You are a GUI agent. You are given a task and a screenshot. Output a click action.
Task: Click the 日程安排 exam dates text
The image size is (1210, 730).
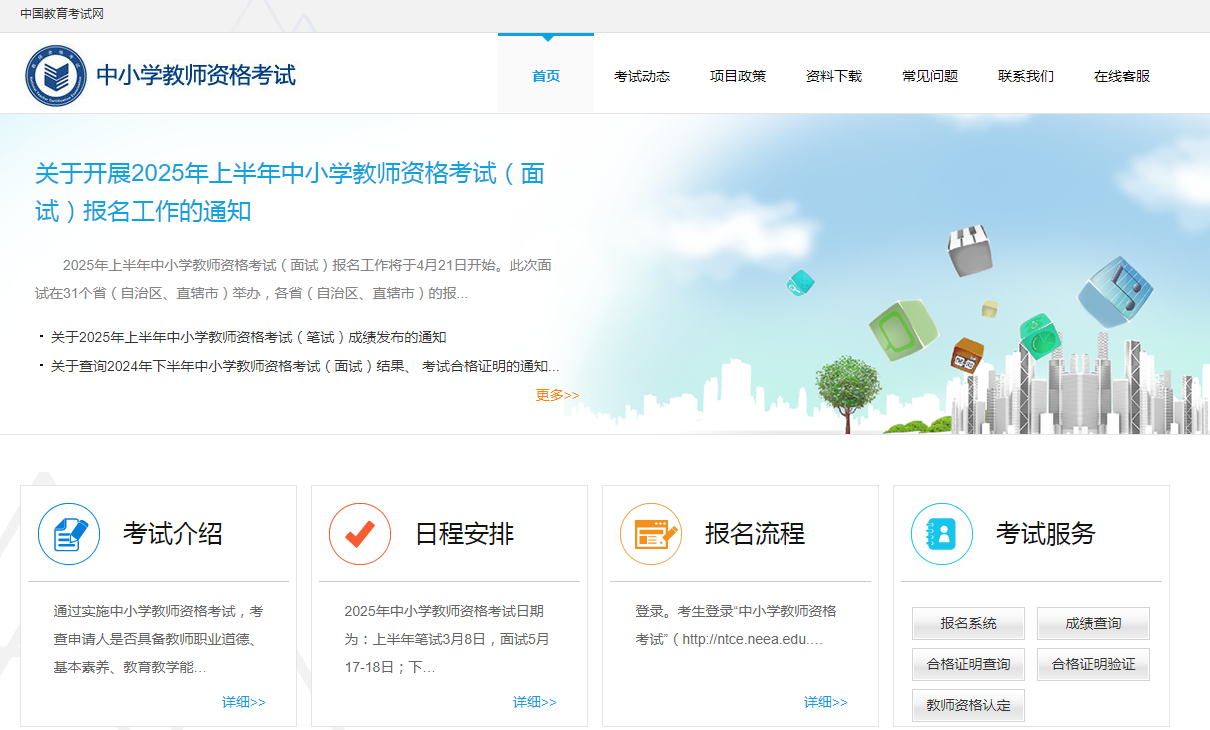446,639
